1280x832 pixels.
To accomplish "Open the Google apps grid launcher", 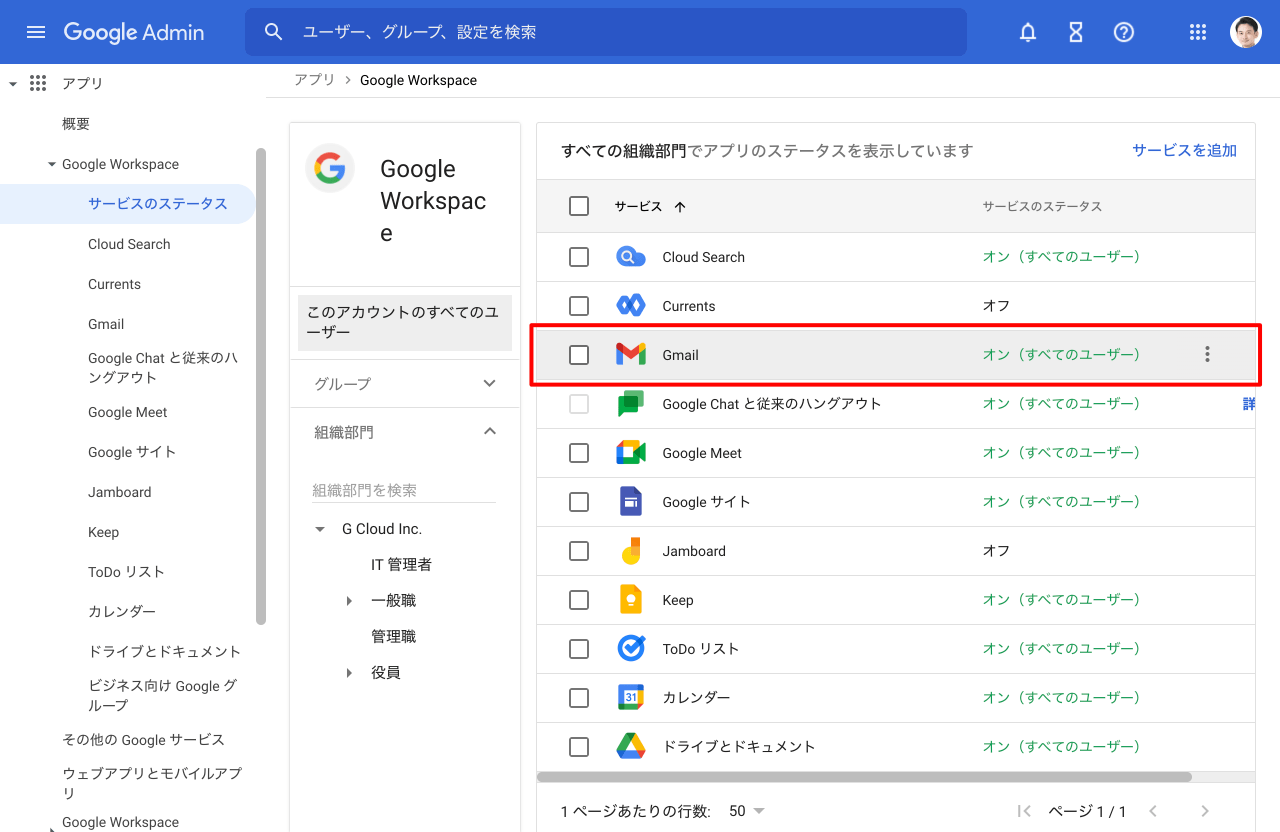I will (1198, 32).
